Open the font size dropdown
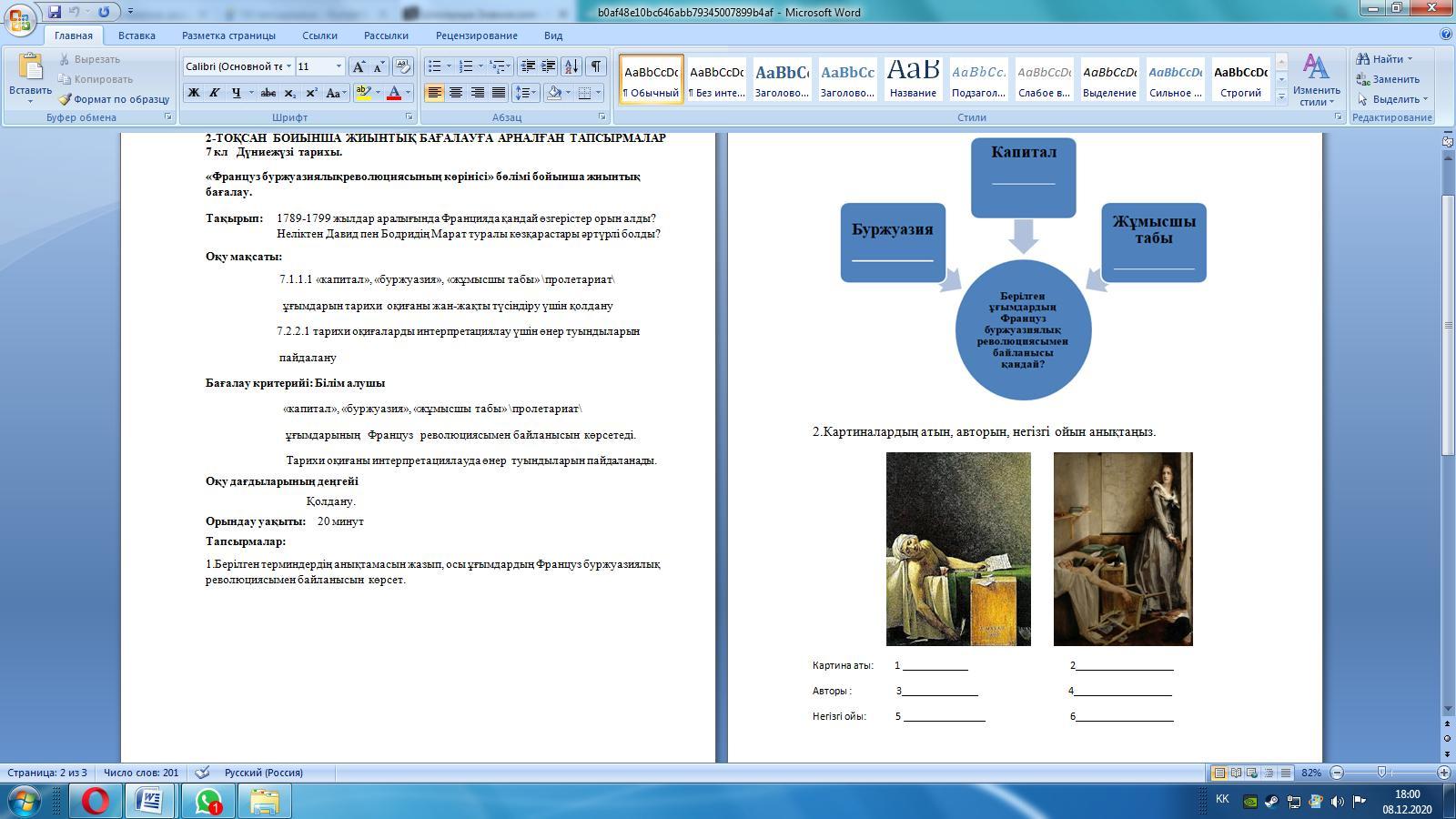This screenshot has height=819, width=1456. (339, 66)
